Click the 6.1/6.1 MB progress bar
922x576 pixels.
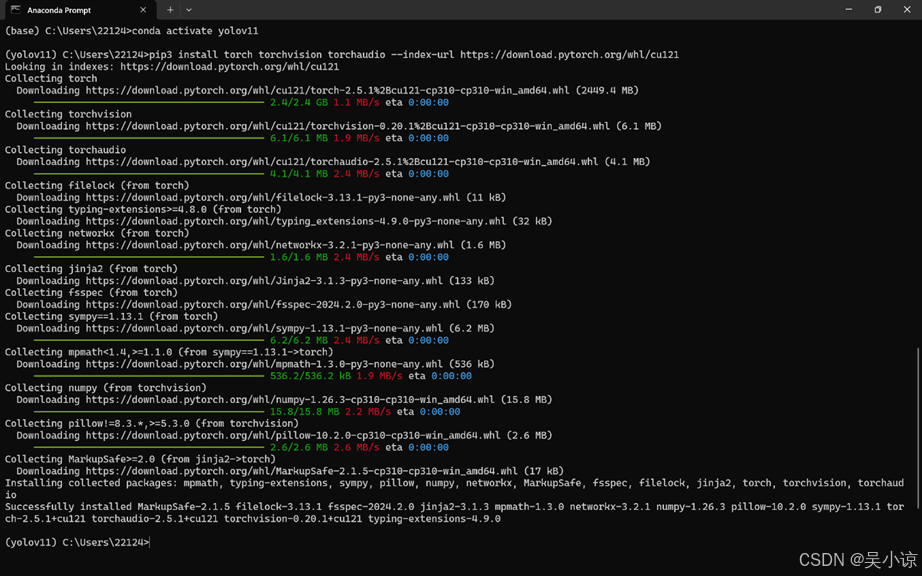149,138
